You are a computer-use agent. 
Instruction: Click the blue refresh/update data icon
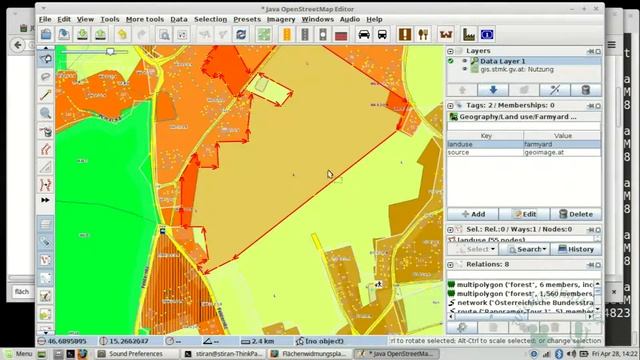(x=241, y=35)
